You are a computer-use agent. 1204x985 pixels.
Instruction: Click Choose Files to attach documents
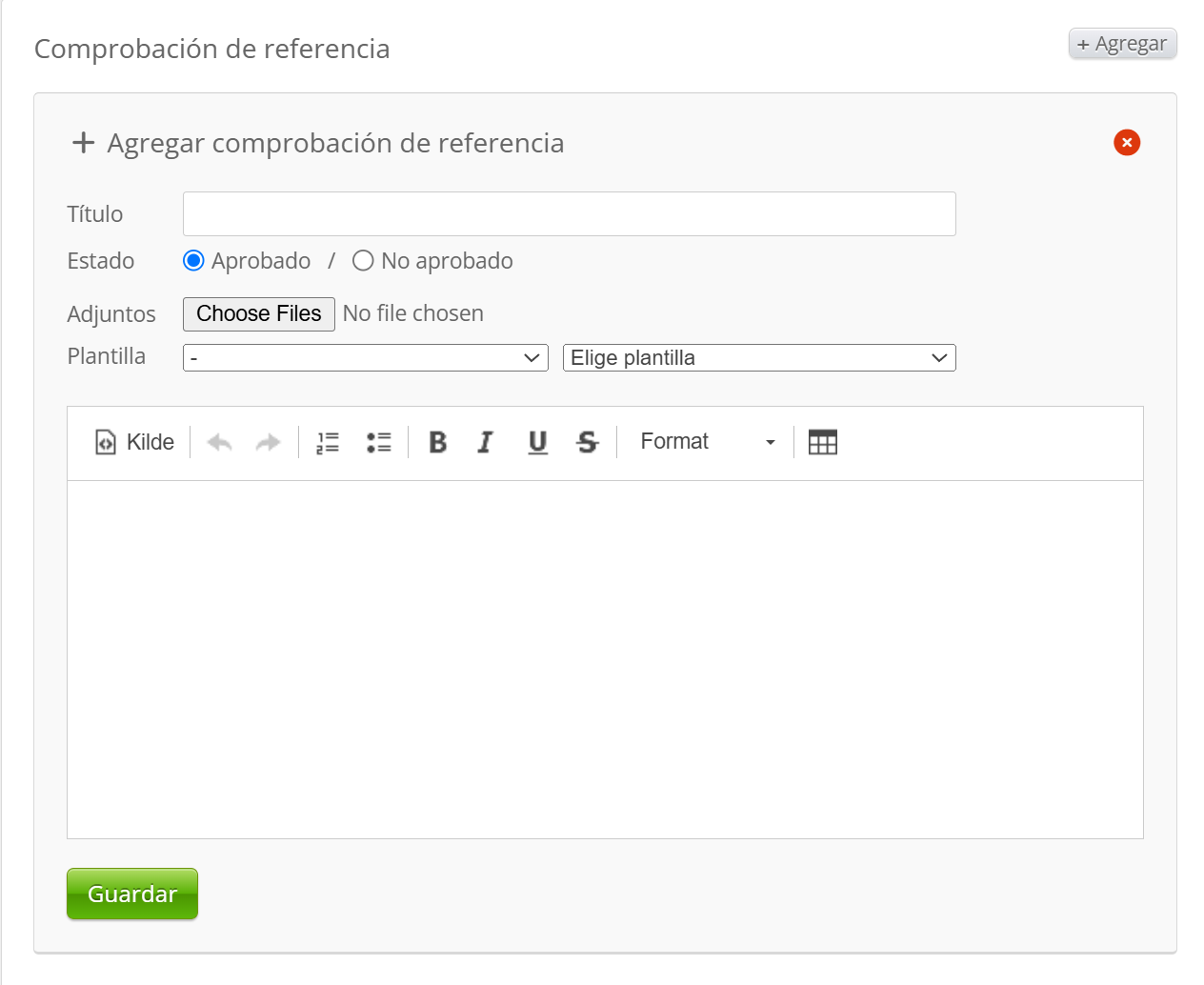[259, 314]
